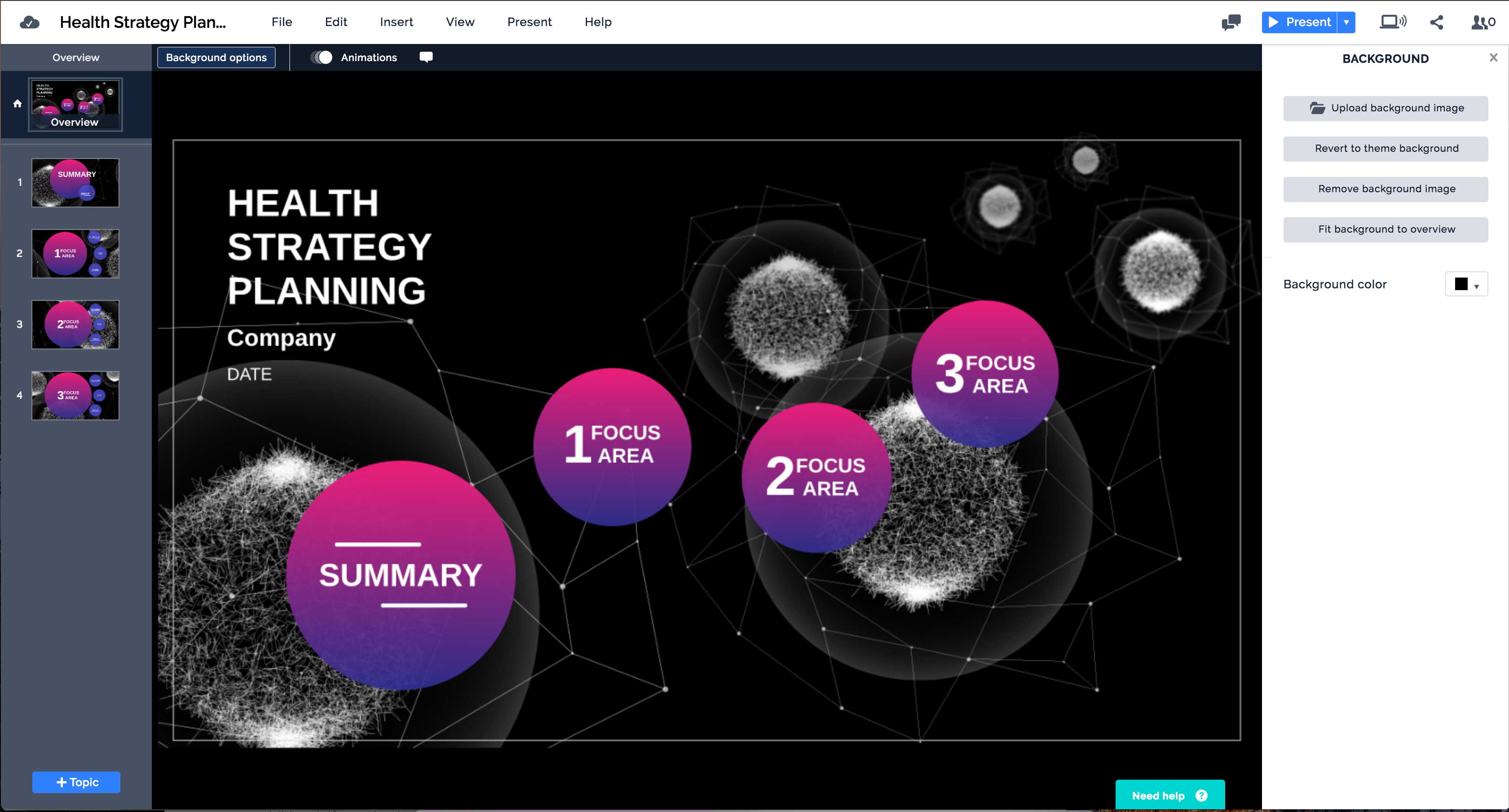Expand the Present button dropdown arrow
Screen dimensions: 1509x812
click(1346, 22)
